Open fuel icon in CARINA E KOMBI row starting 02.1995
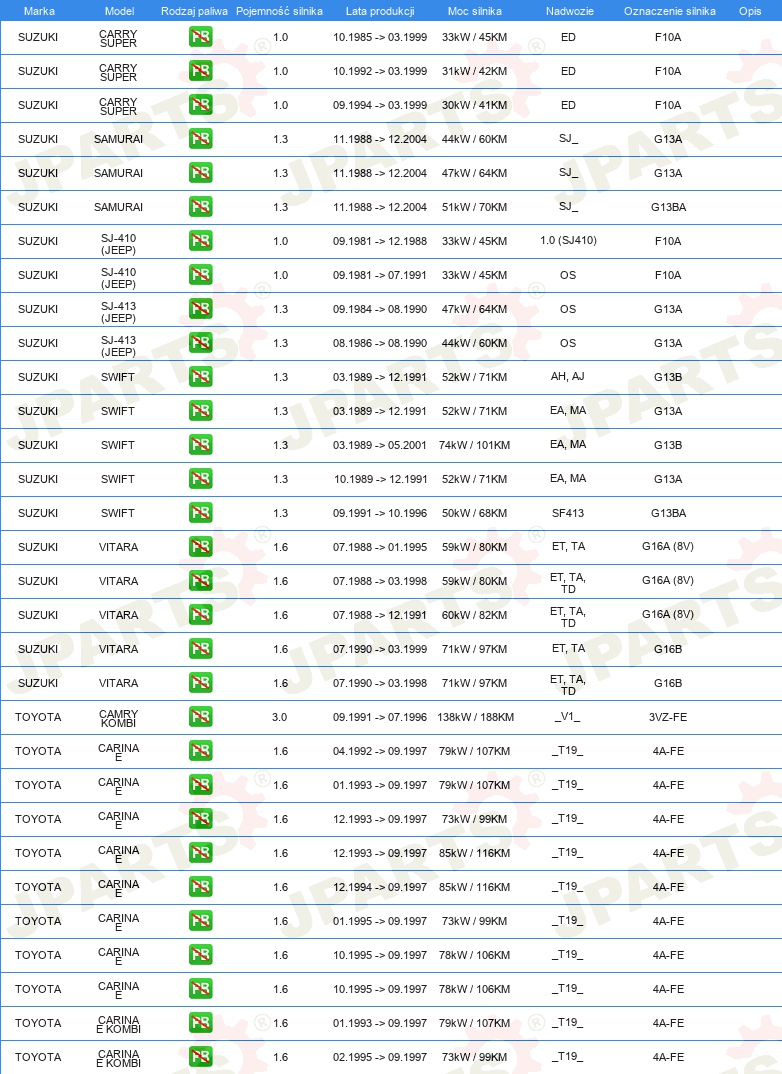The width and height of the screenshot is (782, 1074). tap(201, 1057)
